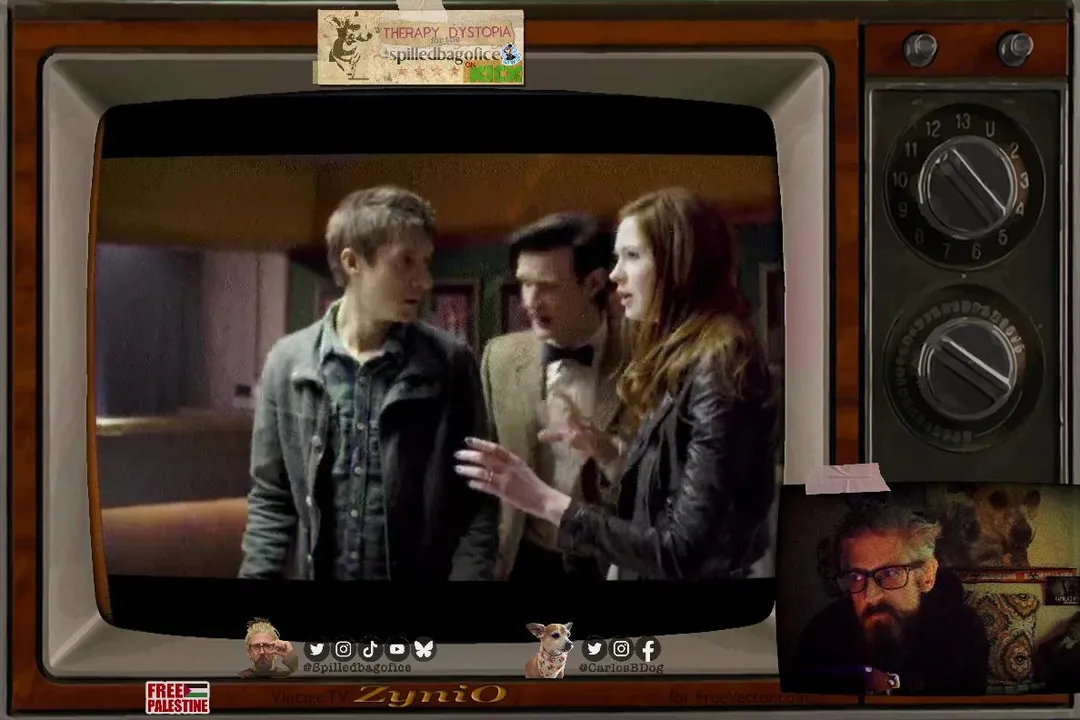Click the ZyniO gold logo text
The width and height of the screenshot is (1080, 720).
[430, 695]
